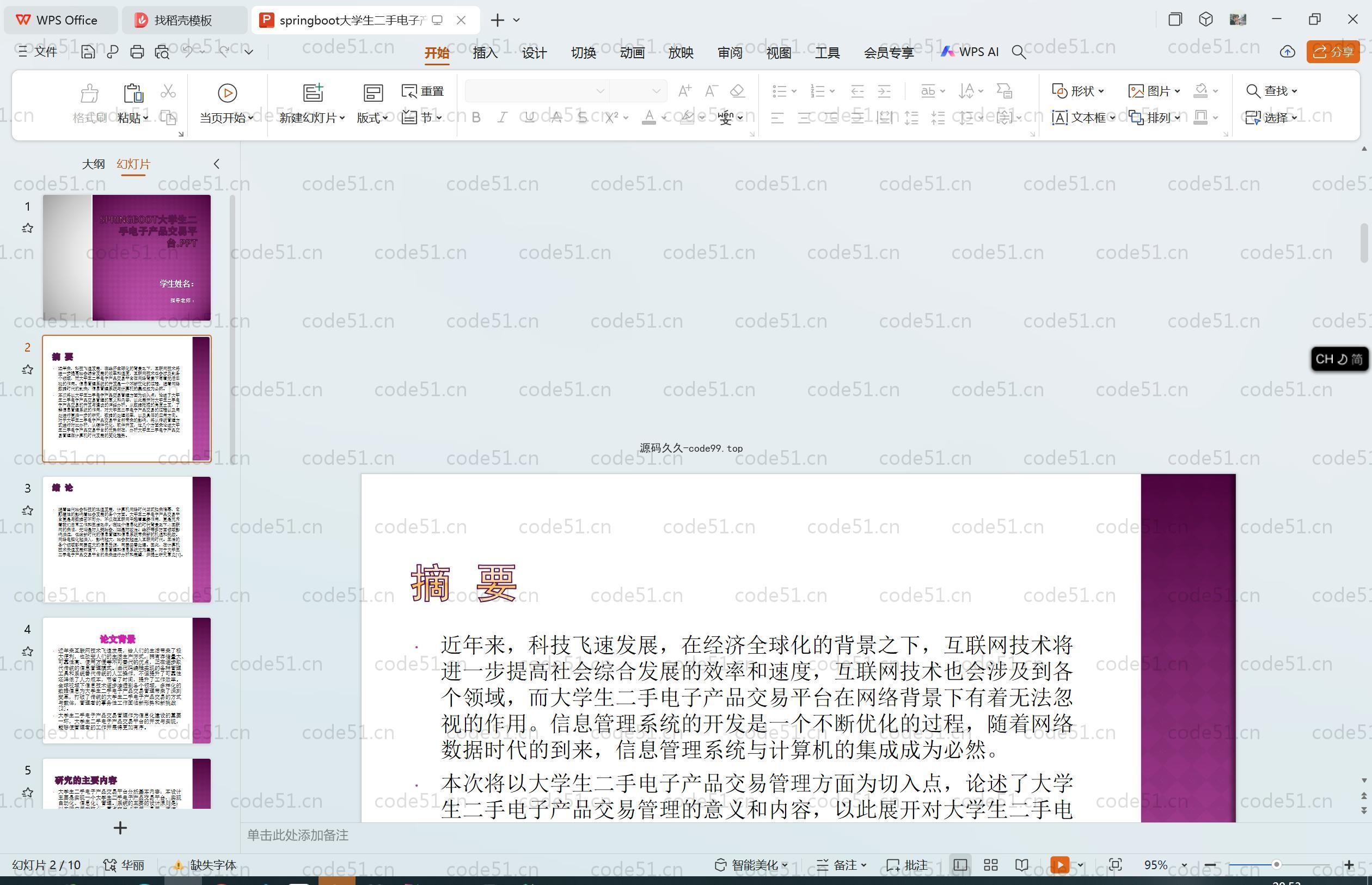
Task: Click the add slide plus button
Action: (x=120, y=828)
